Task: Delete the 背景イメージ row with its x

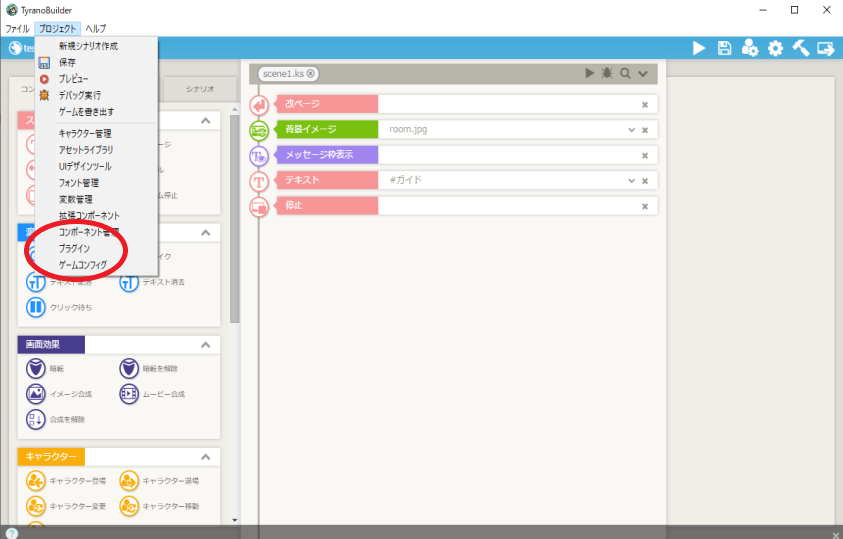Action: point(645,130)
